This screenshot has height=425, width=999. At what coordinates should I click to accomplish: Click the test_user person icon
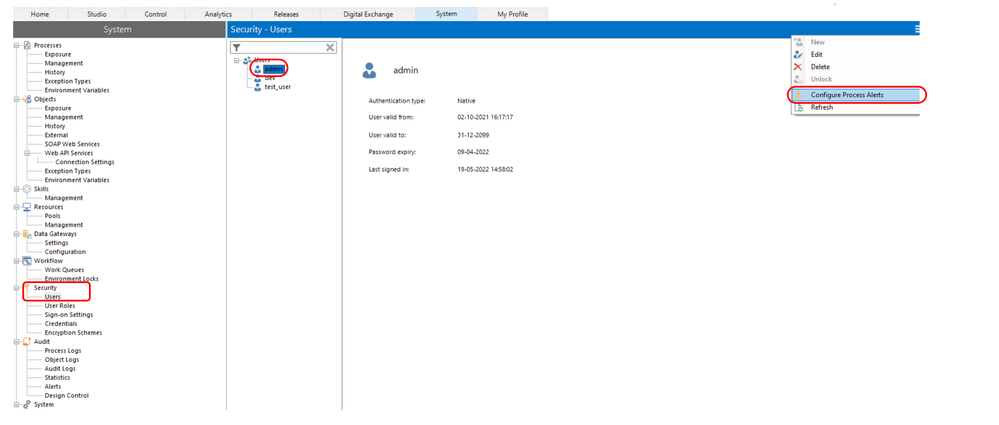pyautogui.click(x=257, y=87)
